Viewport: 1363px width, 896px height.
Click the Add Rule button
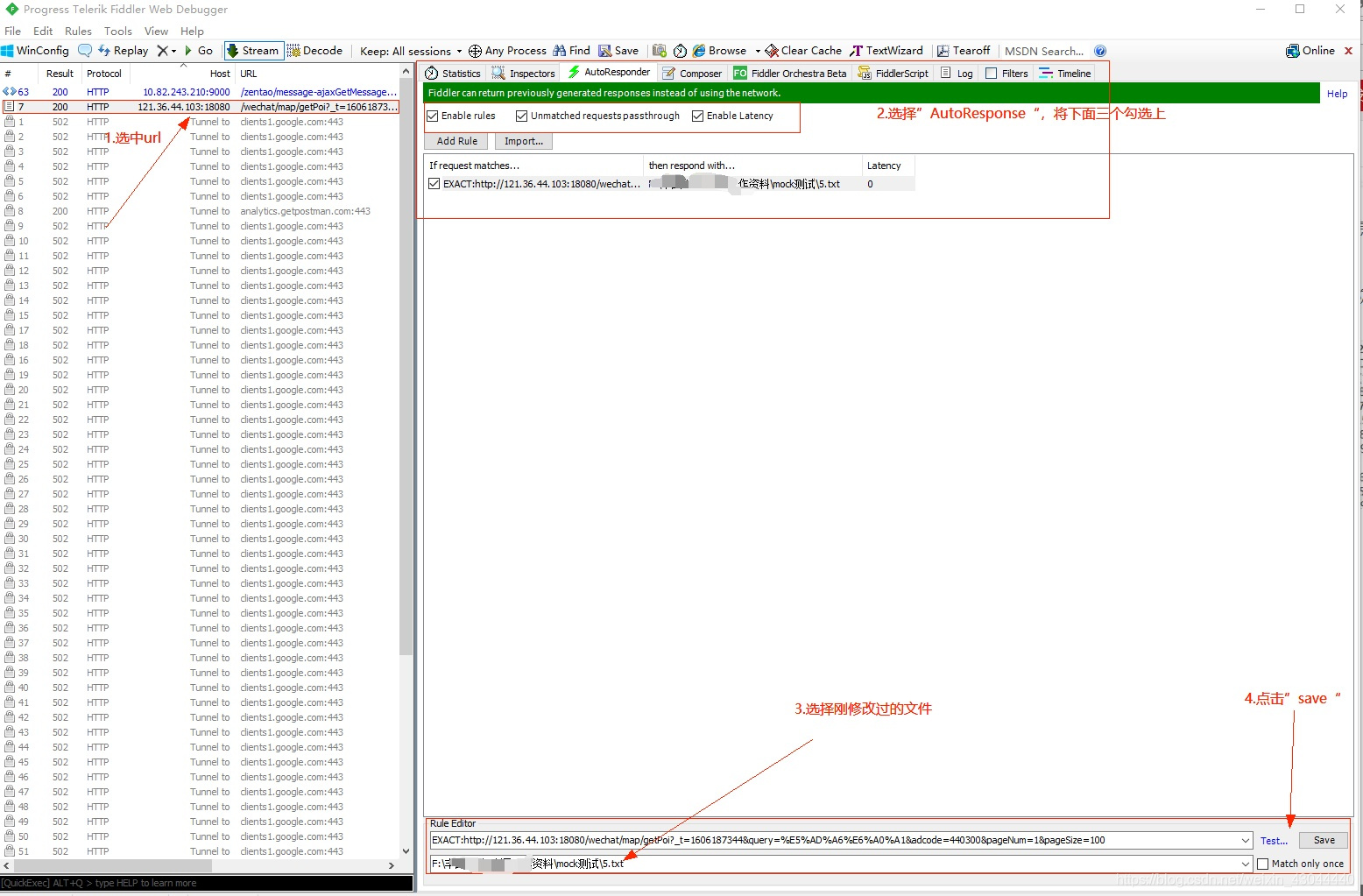[457, 141]
